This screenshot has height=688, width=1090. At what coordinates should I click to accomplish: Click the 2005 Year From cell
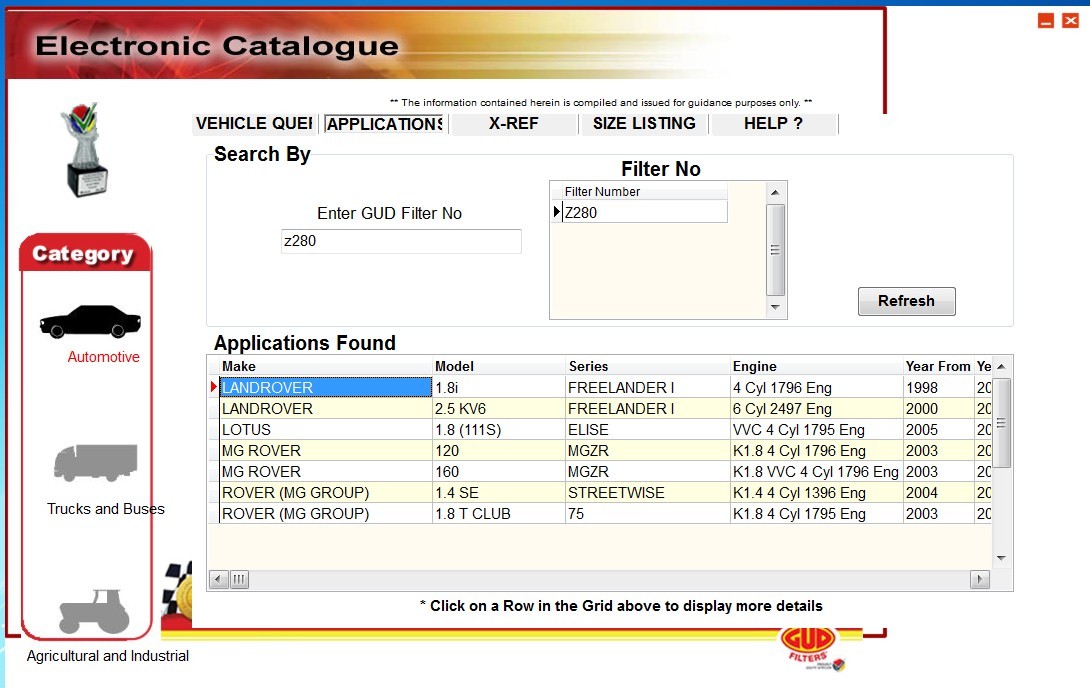coord(938,429)
